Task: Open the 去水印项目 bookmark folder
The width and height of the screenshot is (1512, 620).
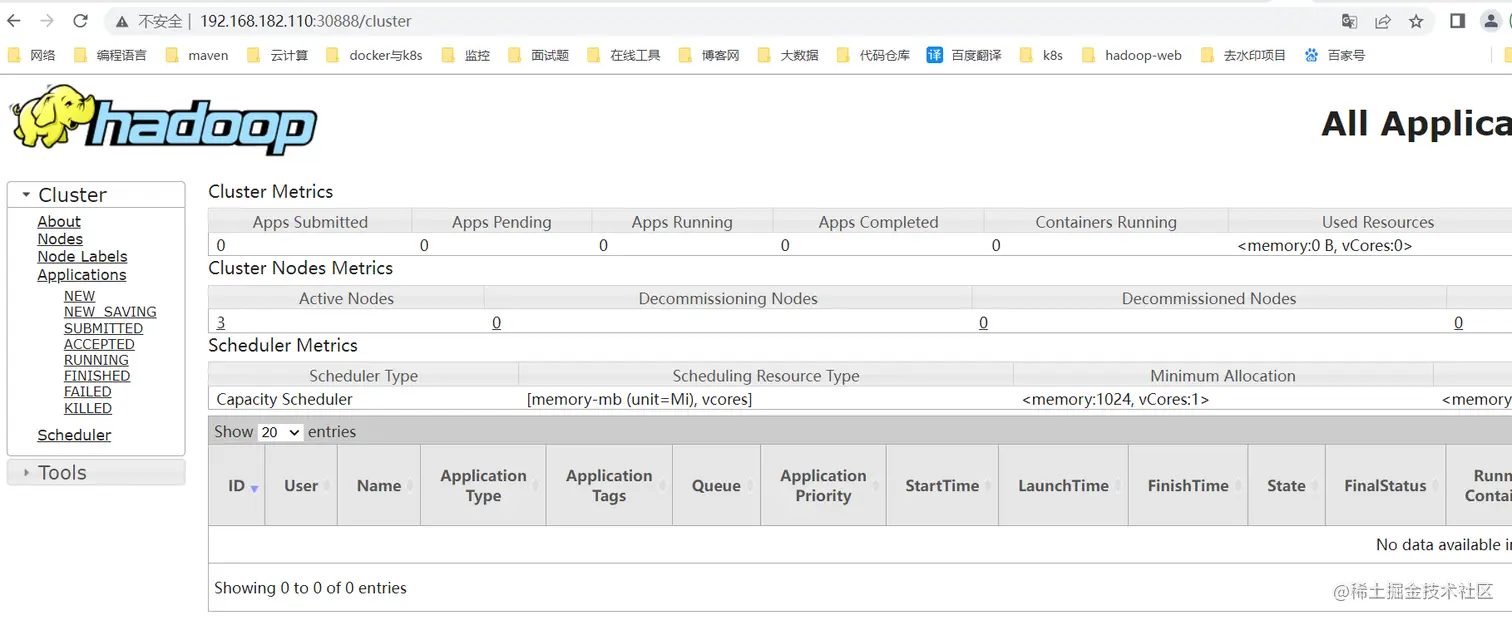Action: (1243, 55)
